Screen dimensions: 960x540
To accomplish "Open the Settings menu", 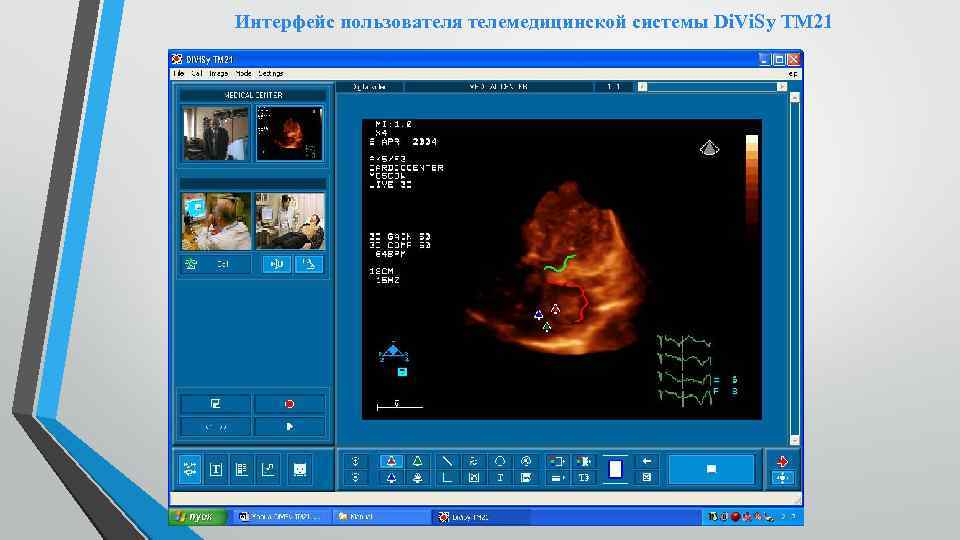I will [271, 73].
